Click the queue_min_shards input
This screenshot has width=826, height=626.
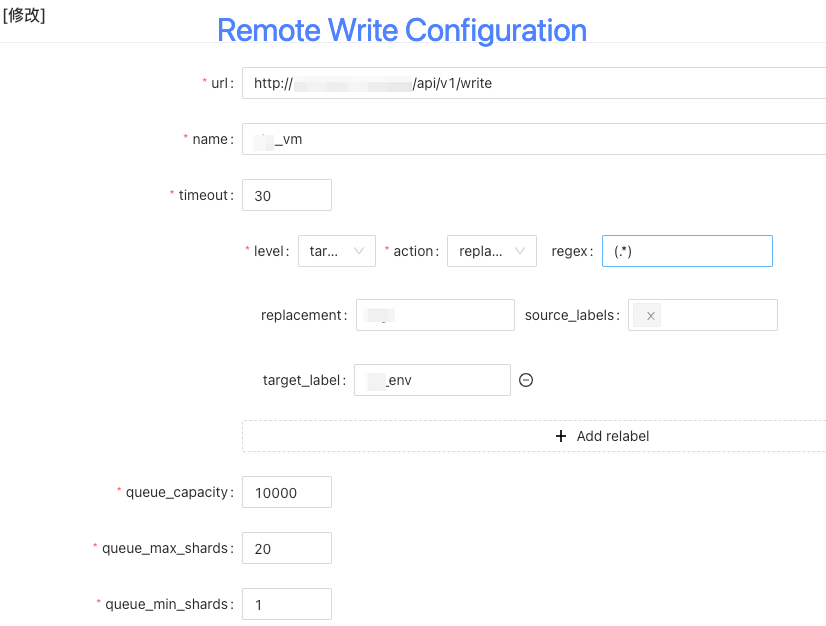click(287, 604)
